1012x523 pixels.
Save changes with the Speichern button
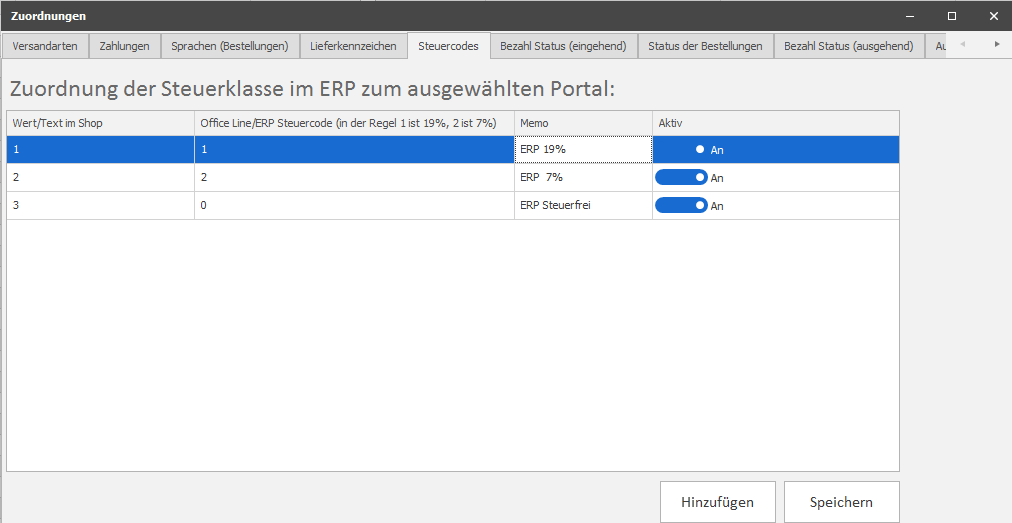(841, 502)
